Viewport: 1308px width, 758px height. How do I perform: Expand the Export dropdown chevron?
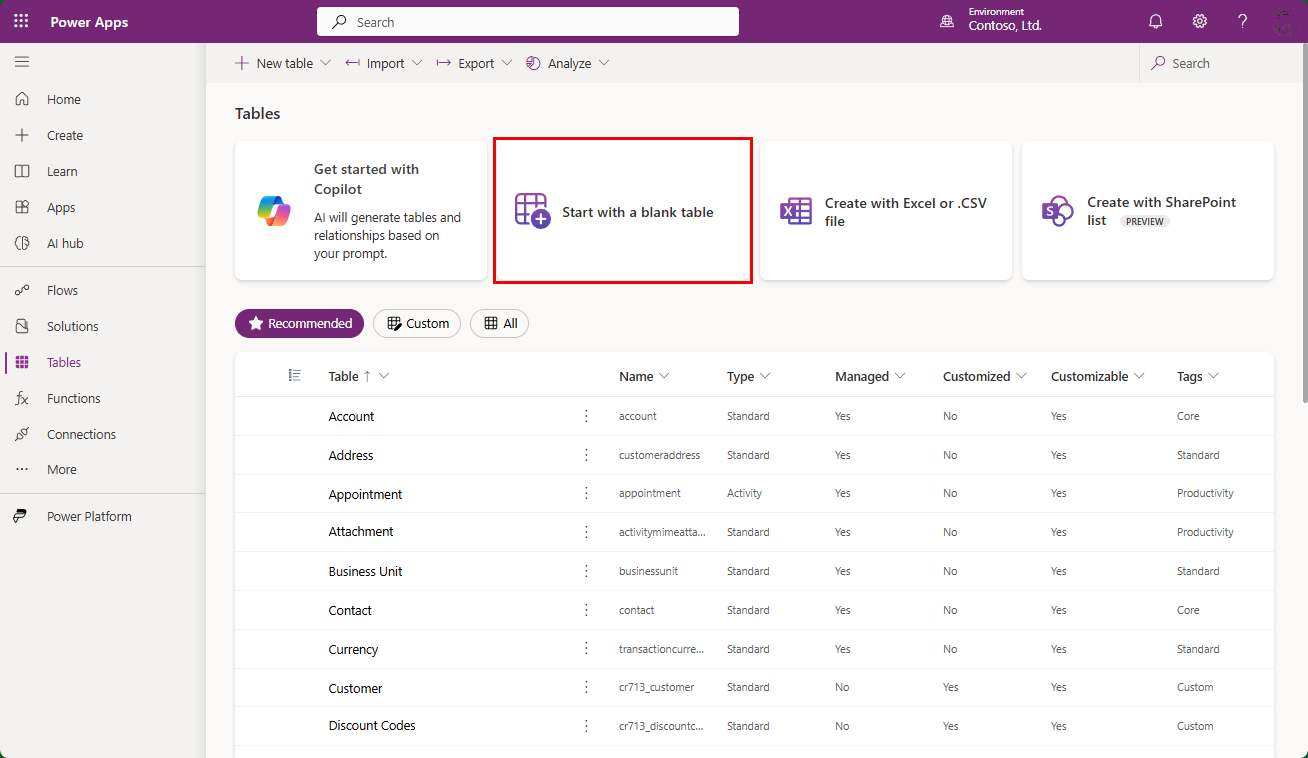point(506,63)
